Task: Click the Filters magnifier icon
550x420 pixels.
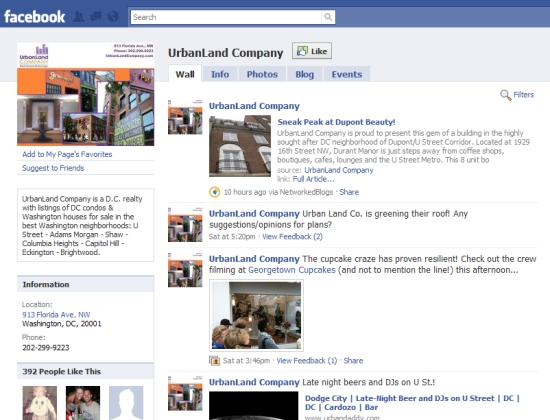Action: coord(505,95)
